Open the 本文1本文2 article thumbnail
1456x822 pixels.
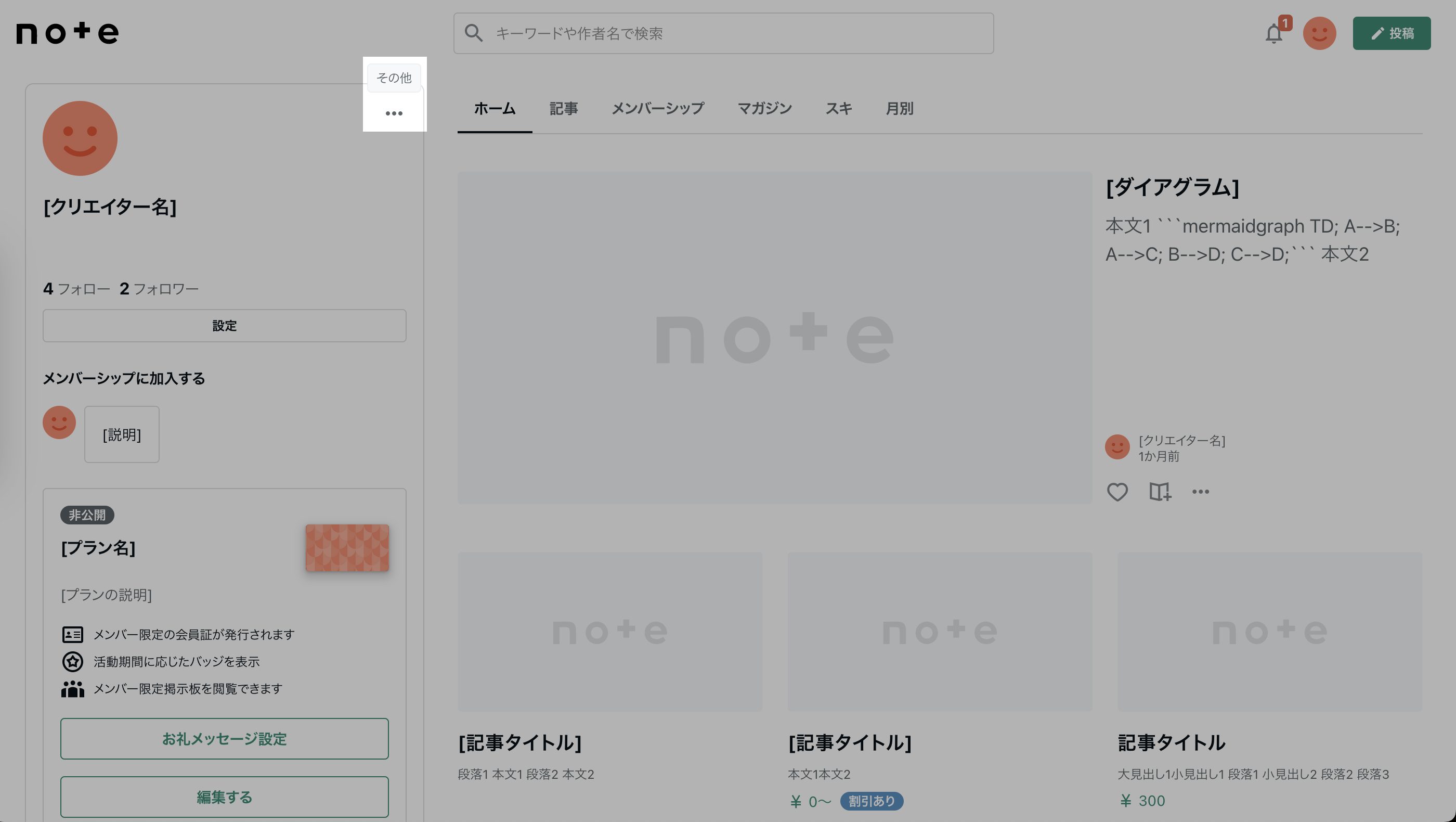tap(940, 632)
